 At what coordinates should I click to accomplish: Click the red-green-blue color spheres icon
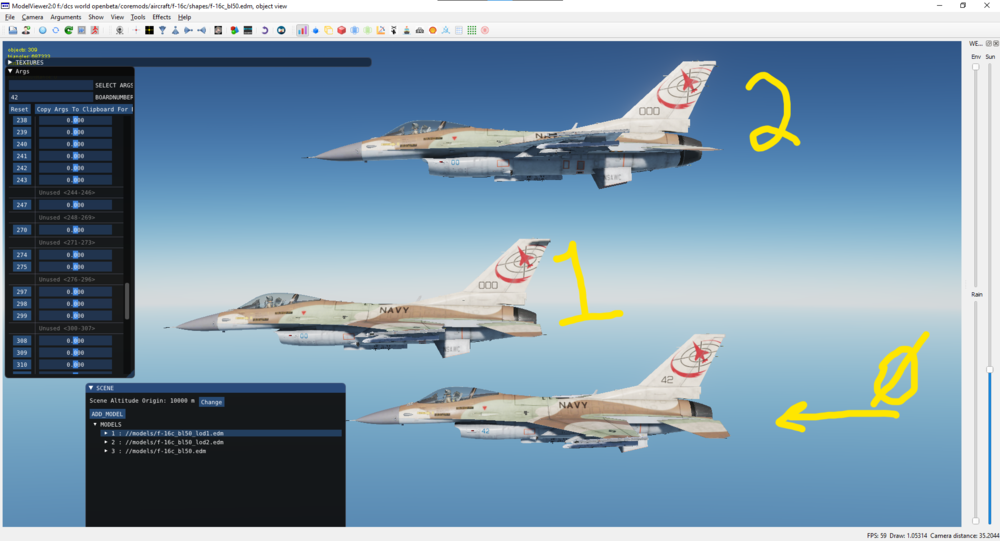pos(234,30)
